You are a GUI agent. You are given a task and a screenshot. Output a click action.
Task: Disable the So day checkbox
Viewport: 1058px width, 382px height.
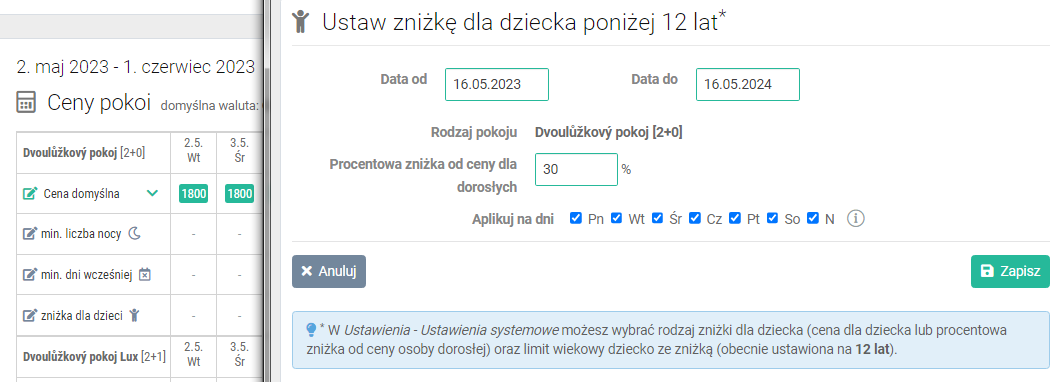click(x=773, y=218)
